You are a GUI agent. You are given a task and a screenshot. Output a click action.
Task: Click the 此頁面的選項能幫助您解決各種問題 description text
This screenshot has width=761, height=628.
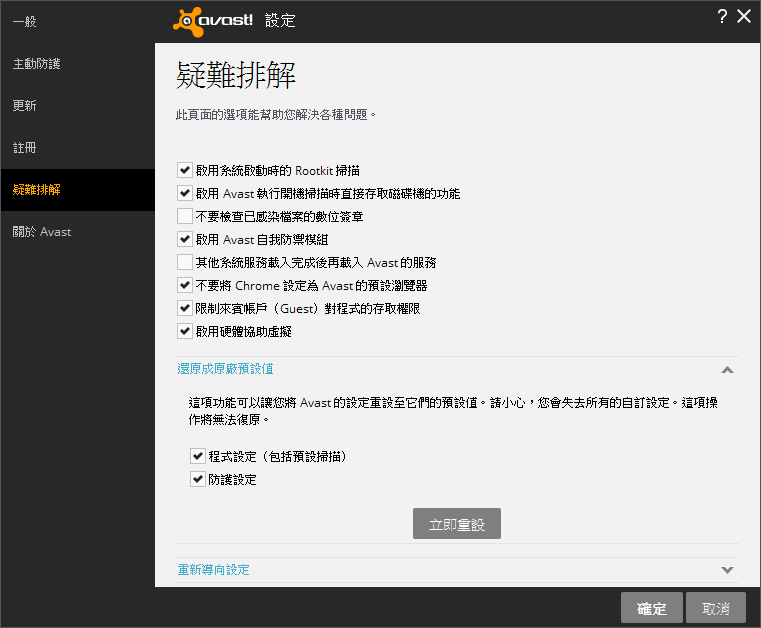pos(276,115)
